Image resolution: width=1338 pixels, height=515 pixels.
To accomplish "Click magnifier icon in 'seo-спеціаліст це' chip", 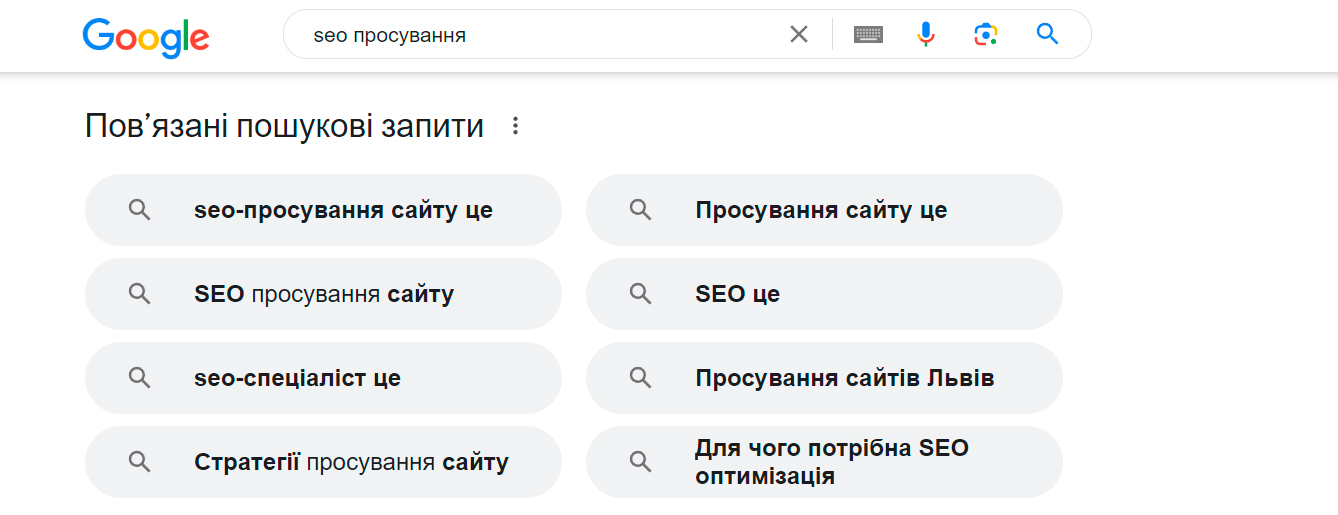I will click(x=139, y=378).
